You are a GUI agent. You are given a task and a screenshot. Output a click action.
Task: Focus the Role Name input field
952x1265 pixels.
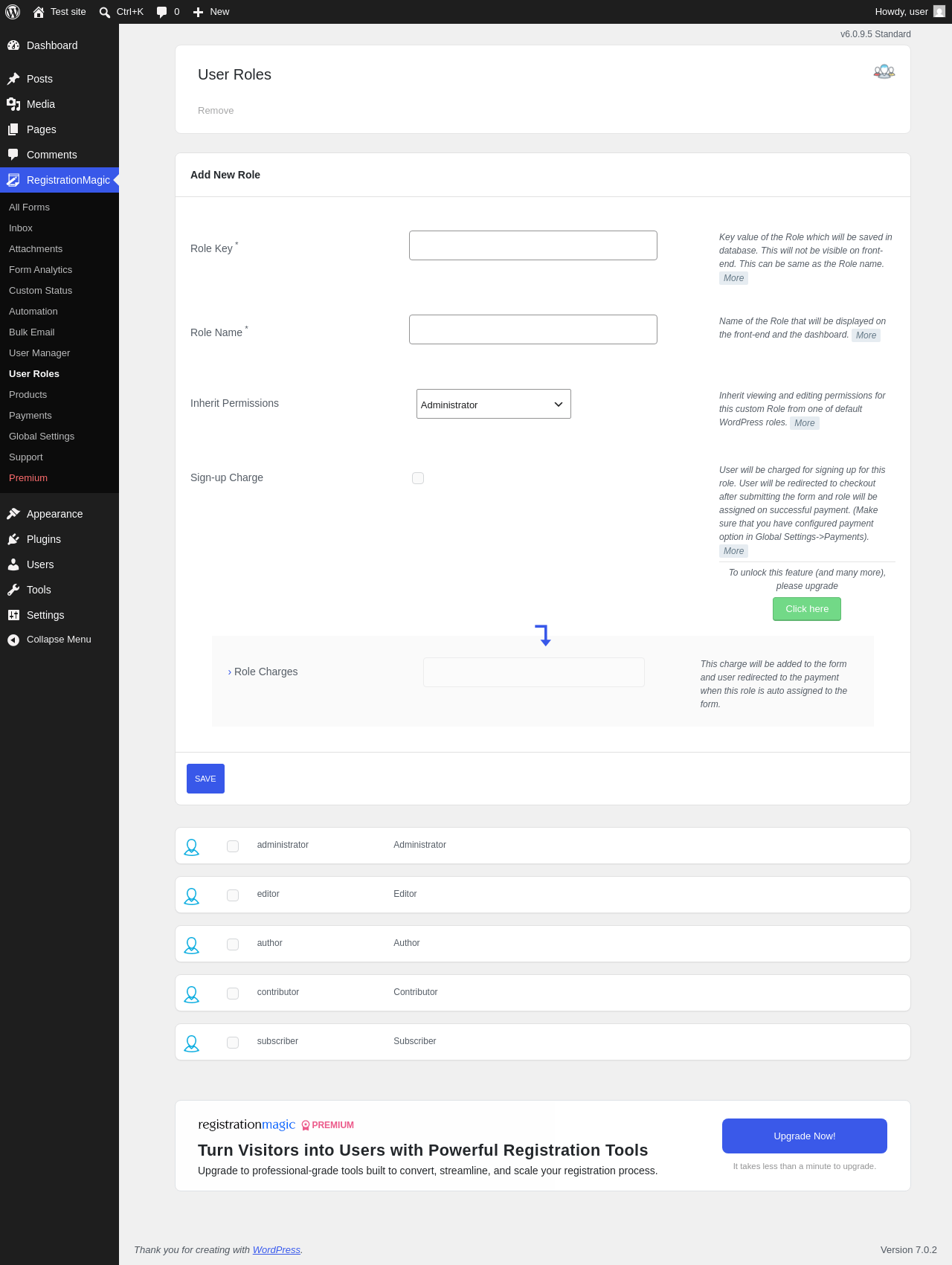(533, 329)
